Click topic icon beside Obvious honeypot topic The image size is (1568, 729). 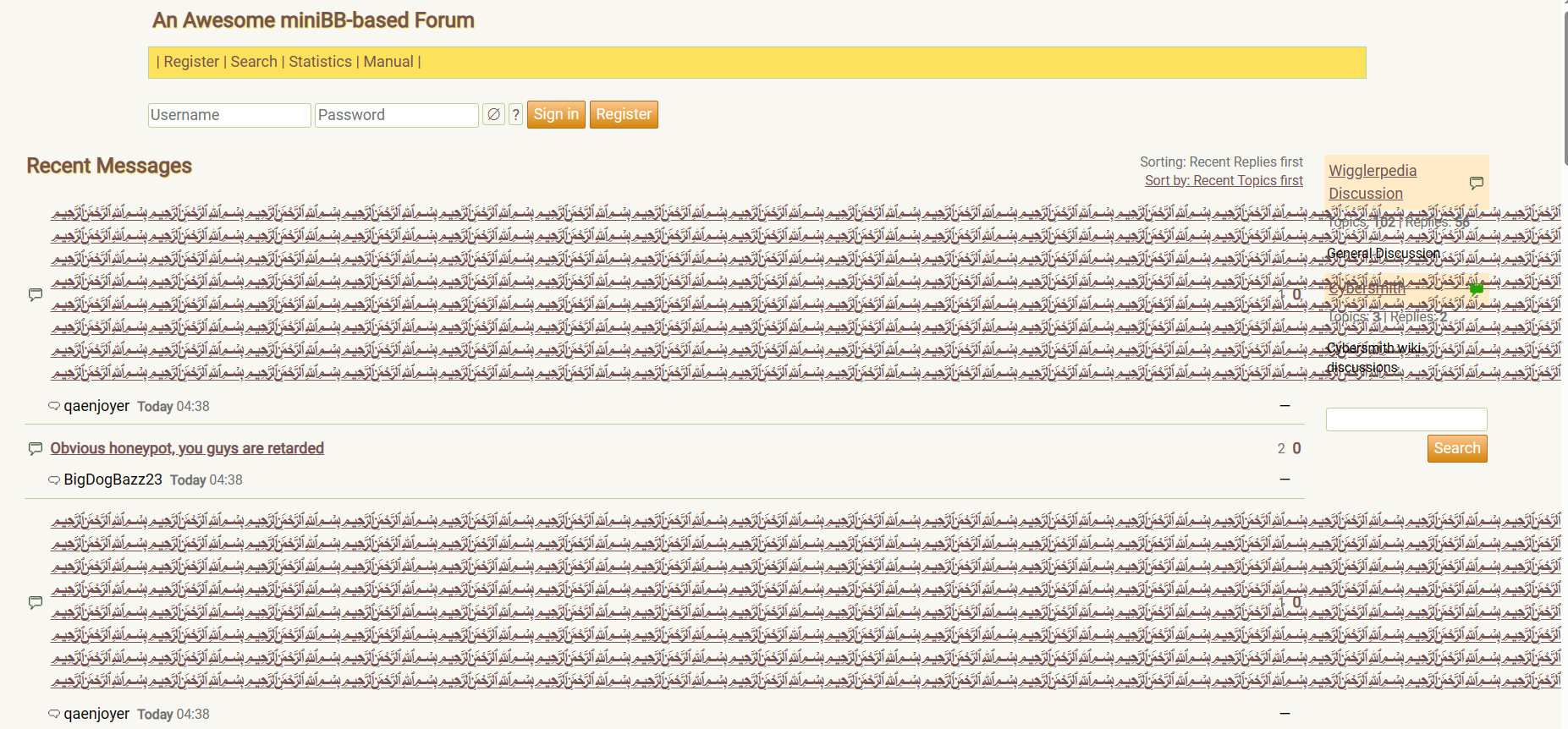click(x=36, y=448)
